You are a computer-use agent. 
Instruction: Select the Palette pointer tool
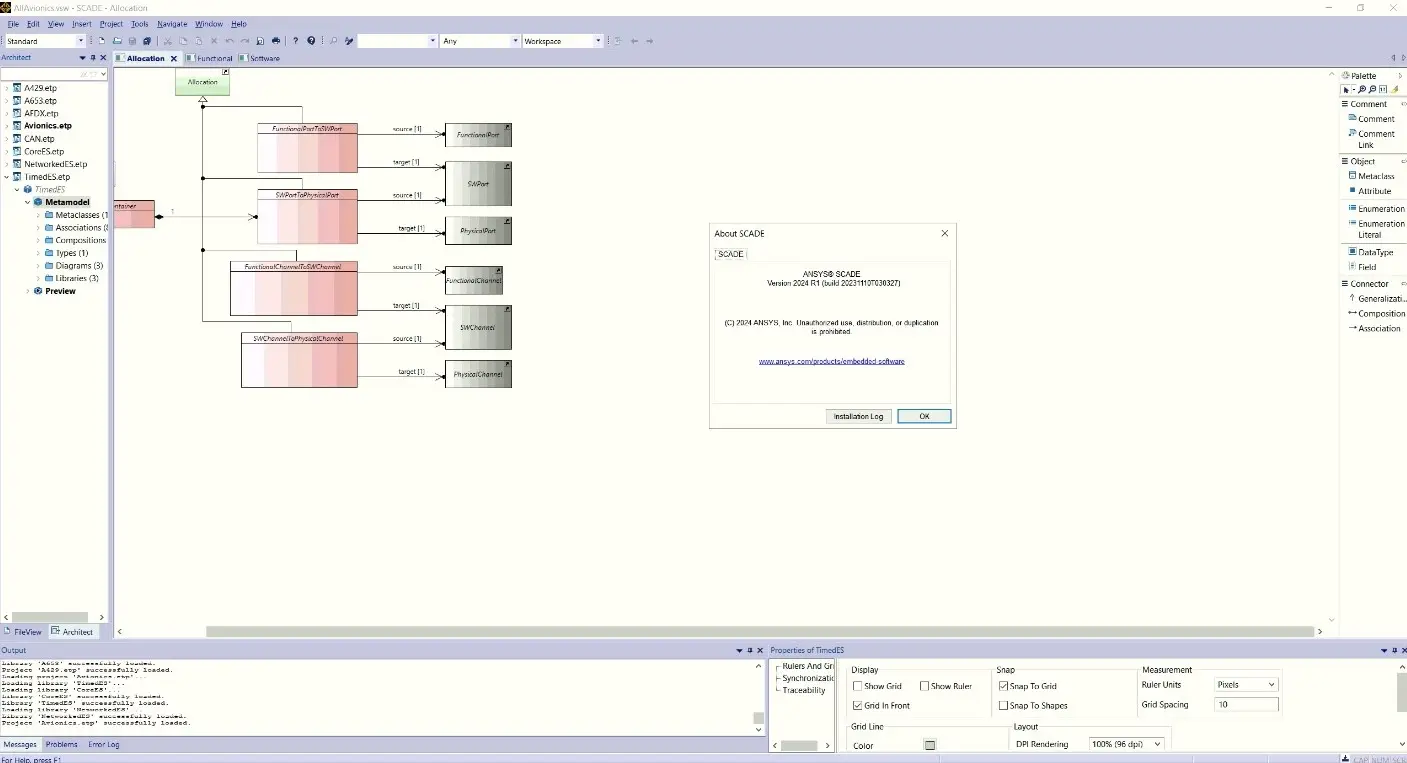1346,89
